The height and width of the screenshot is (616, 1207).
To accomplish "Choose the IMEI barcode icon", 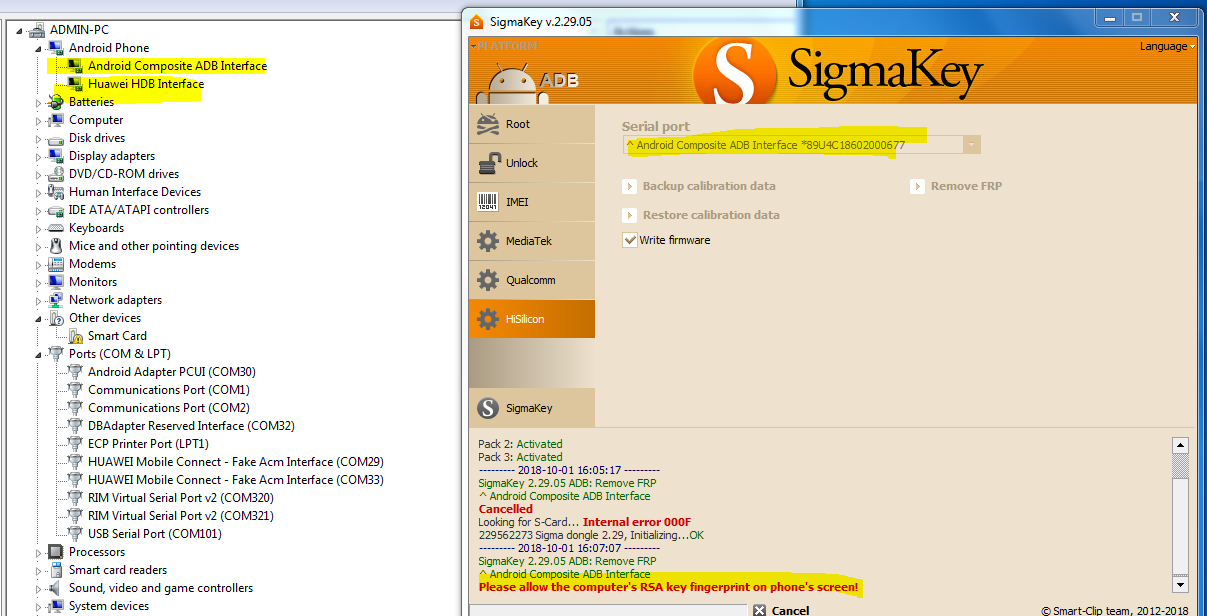I will point(488,202).
